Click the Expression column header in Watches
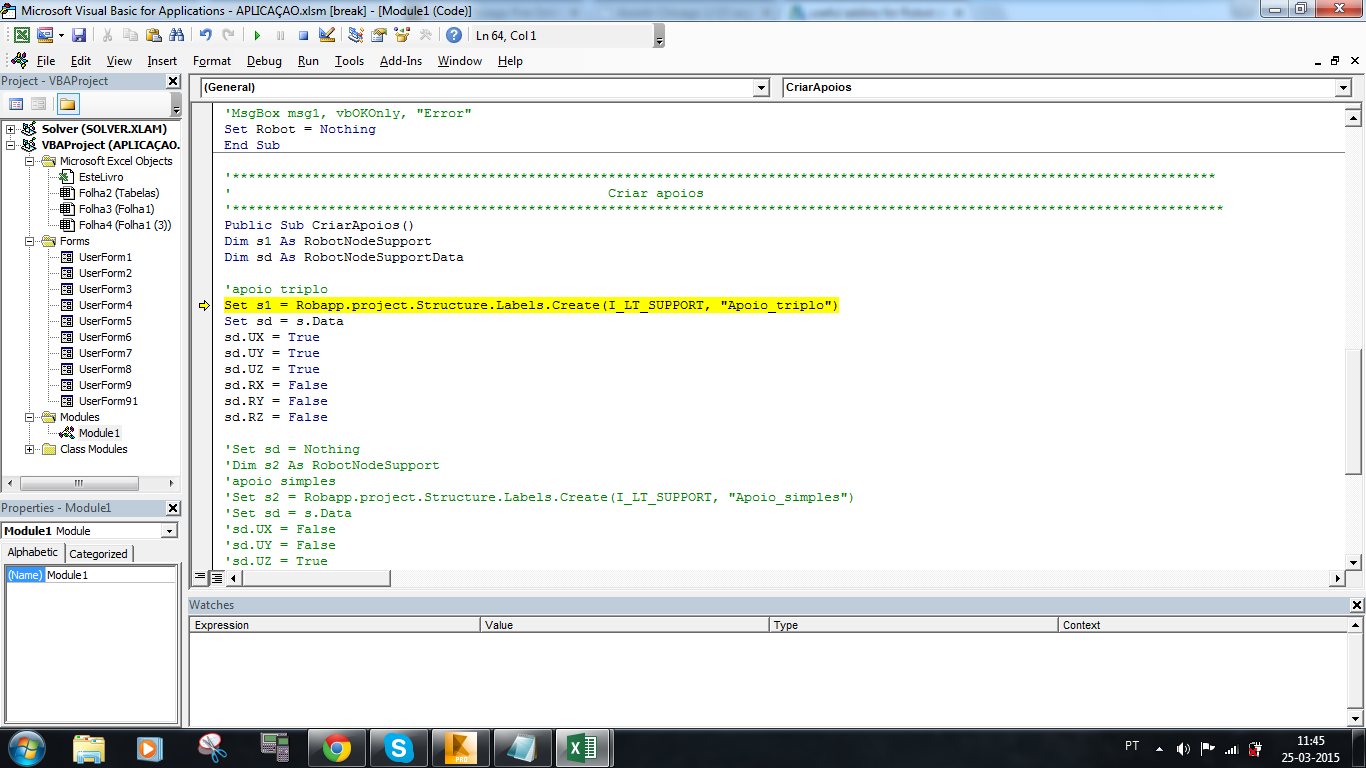The width and height of the screenshot is (1366, 768). (x=335, y=625)
